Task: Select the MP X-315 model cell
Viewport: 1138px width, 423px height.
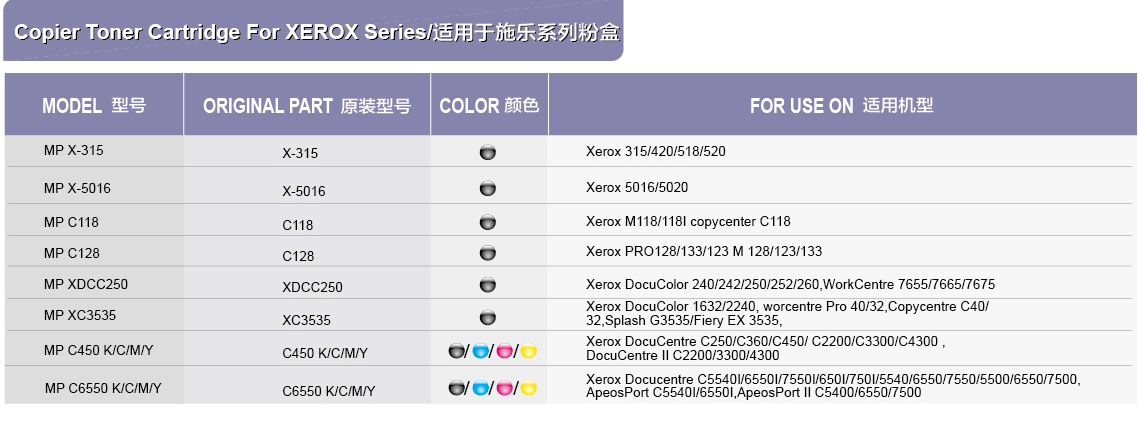Action: click(x=73, y=151)
